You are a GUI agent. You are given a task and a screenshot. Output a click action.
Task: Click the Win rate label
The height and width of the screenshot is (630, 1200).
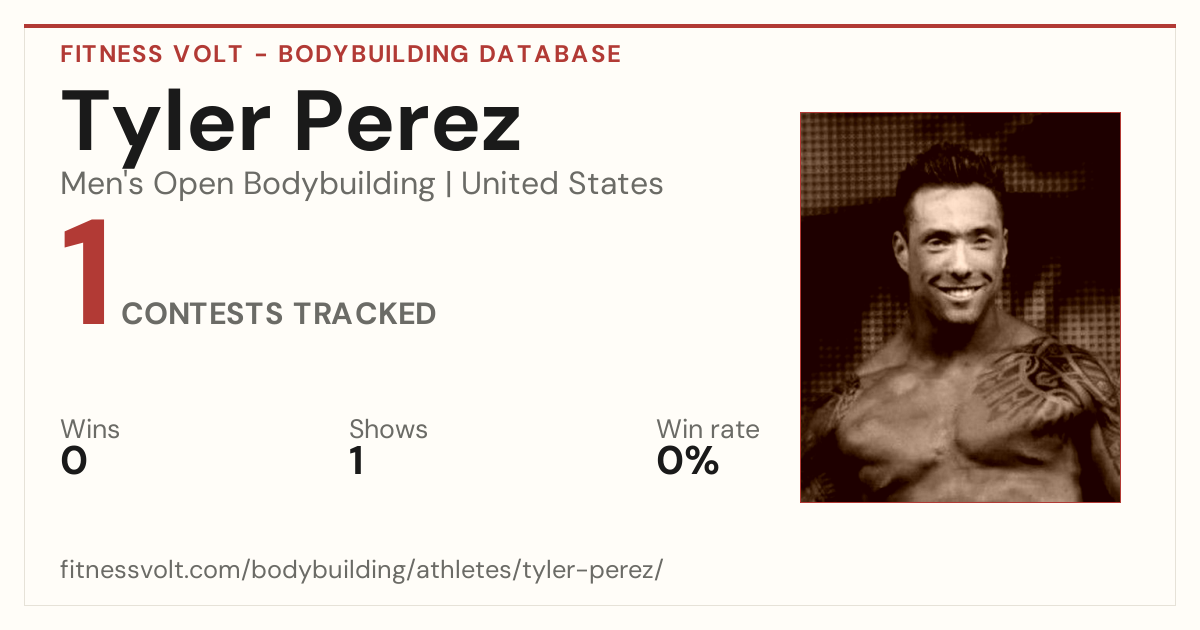click(x=708, y=429)
